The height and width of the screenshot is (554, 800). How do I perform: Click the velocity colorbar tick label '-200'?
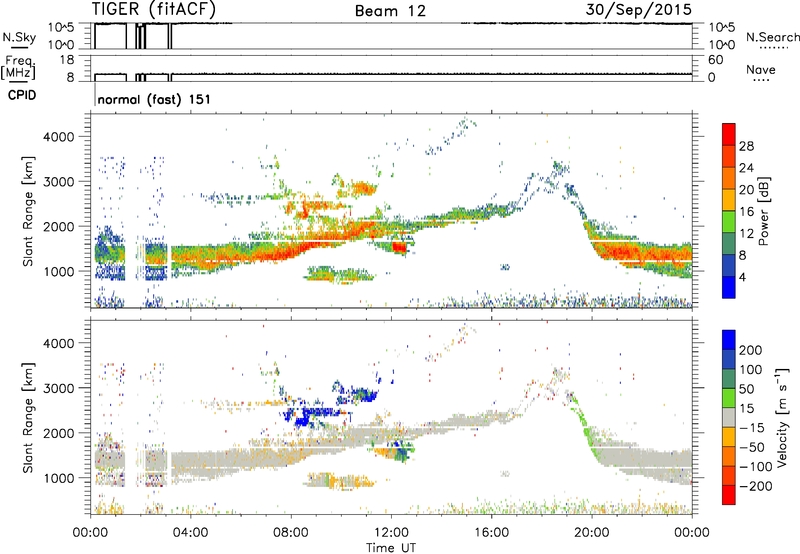click(x=755, y=486)
